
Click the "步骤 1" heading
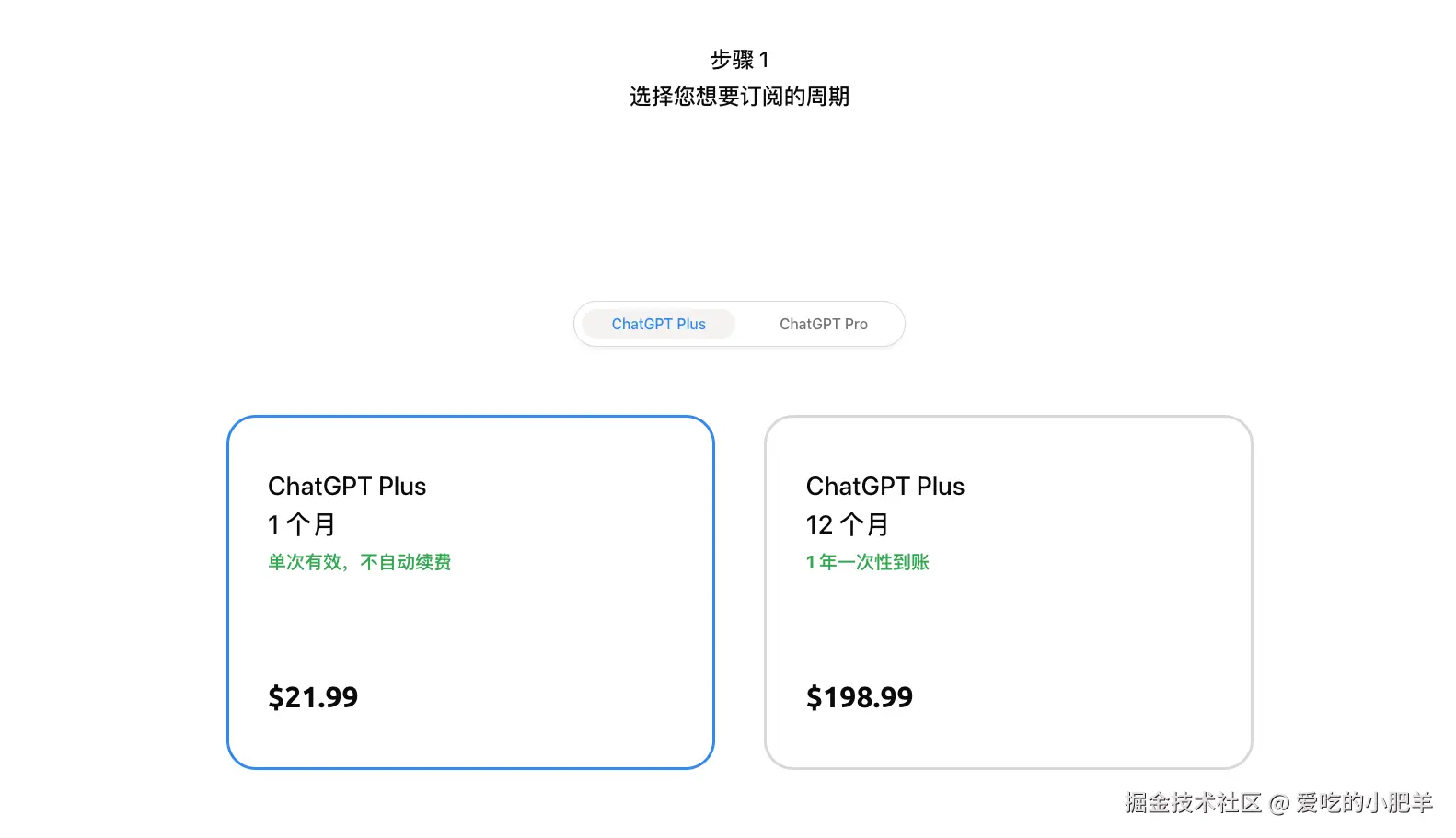click(739, 60)
